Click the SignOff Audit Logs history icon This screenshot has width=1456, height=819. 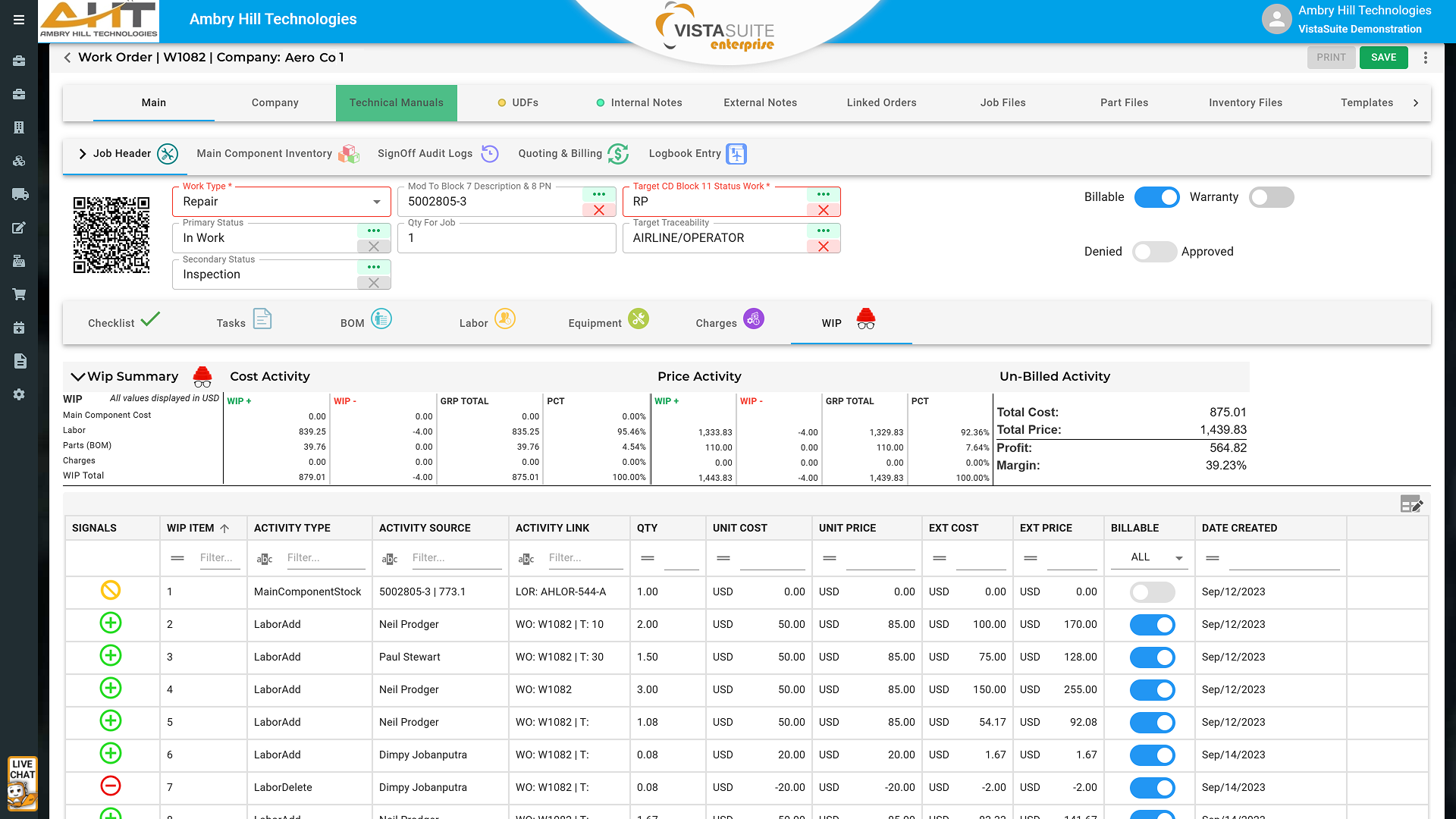[490, 154]
